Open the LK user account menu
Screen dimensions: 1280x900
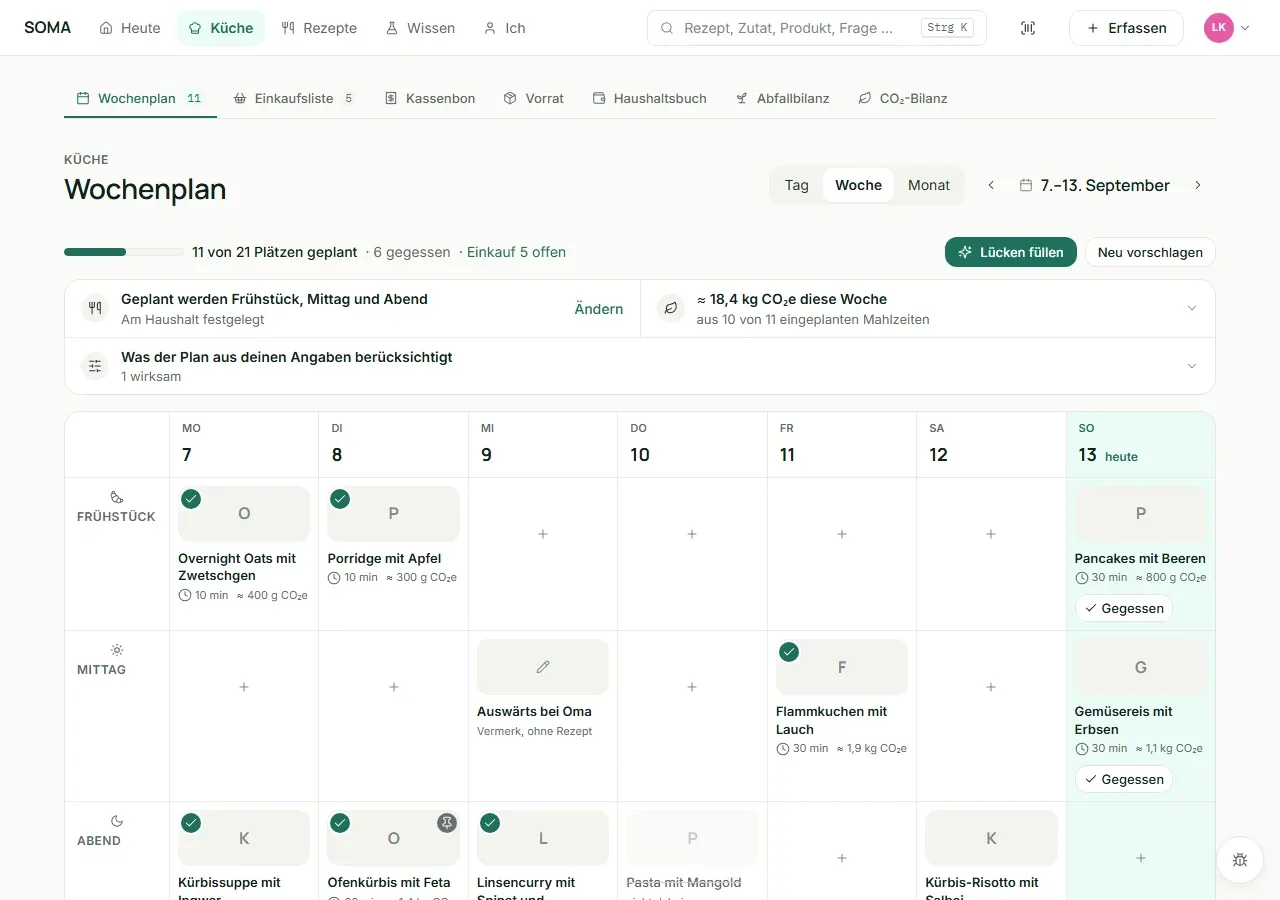1227,28
